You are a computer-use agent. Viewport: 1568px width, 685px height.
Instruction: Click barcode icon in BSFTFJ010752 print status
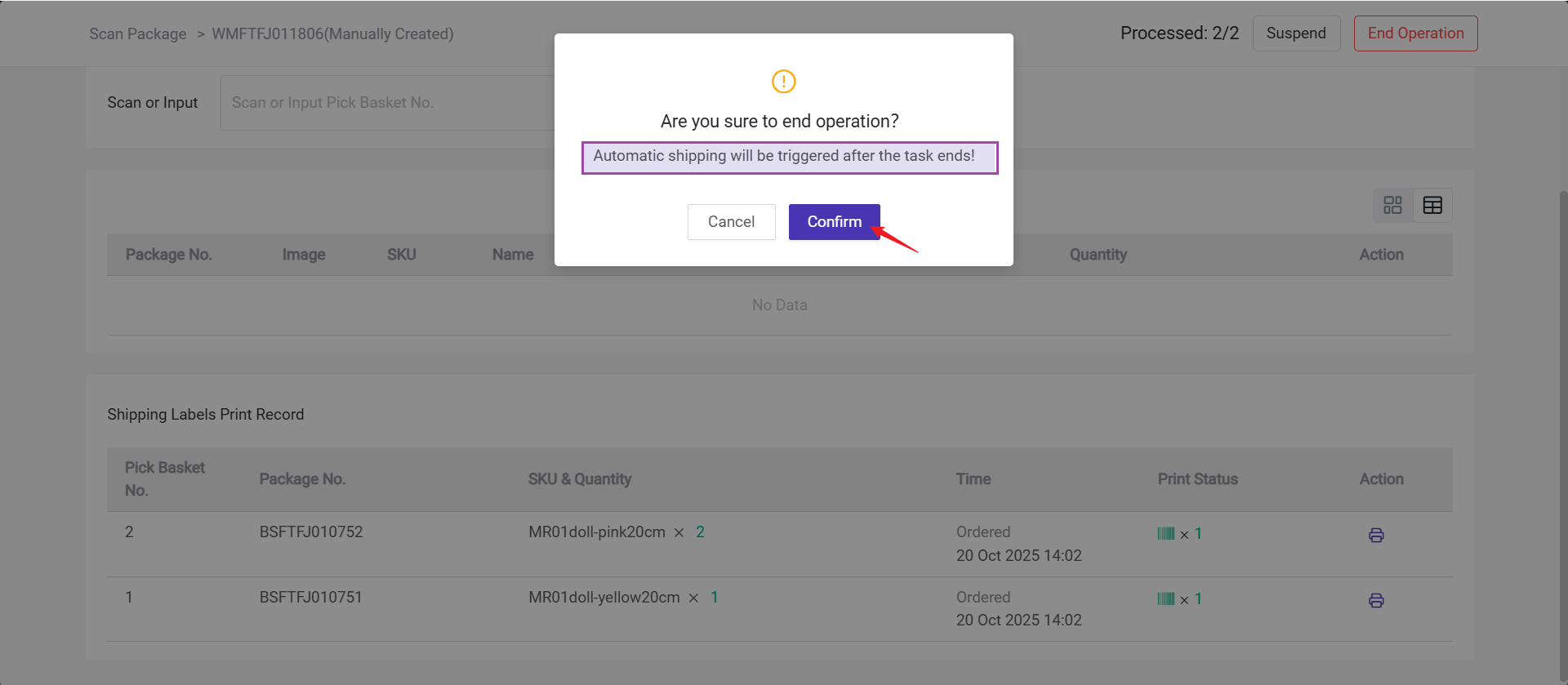pyautogui.click(x=1165, y=534)
